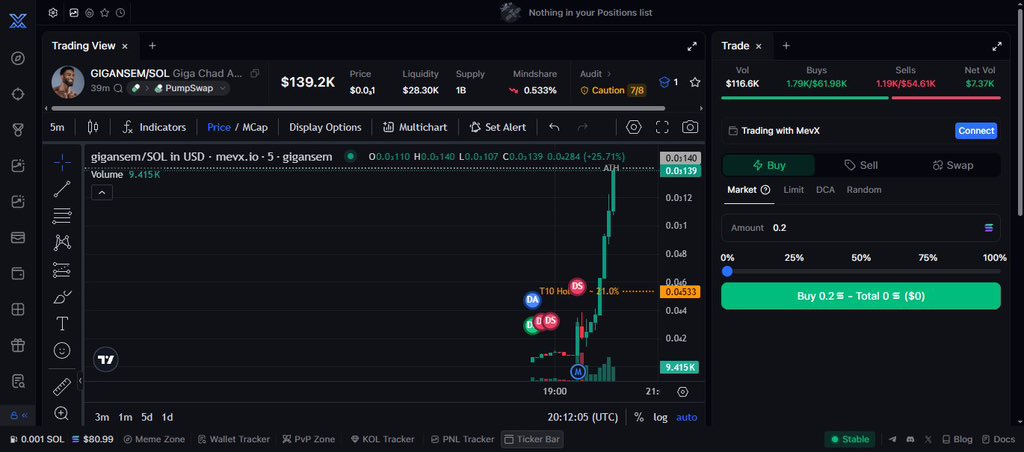Click the MevX logo icon
This screenshot has width=1024, height=452.
(18, 20)
